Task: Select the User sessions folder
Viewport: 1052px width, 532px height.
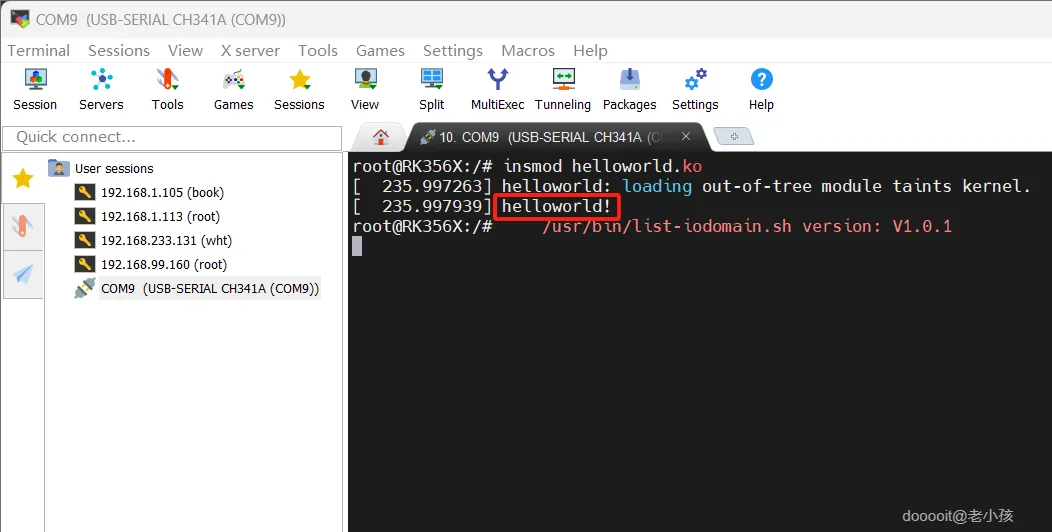Action: point(114,168)
